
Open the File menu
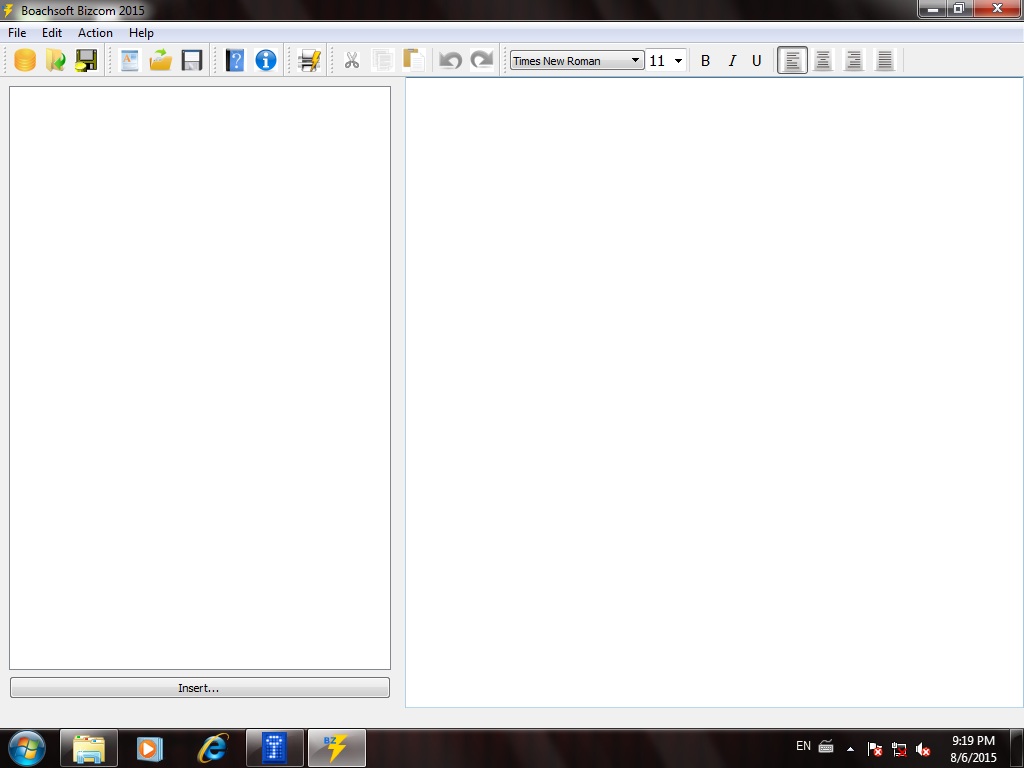17,33
